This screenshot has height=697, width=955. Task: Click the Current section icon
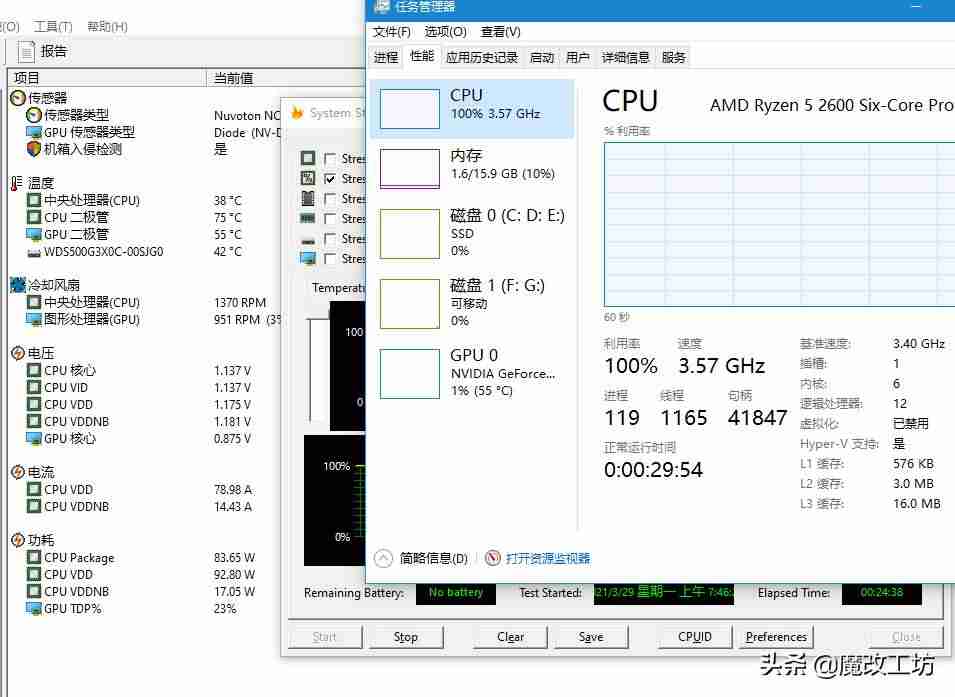pyautogui.click(x=18, y=472)
